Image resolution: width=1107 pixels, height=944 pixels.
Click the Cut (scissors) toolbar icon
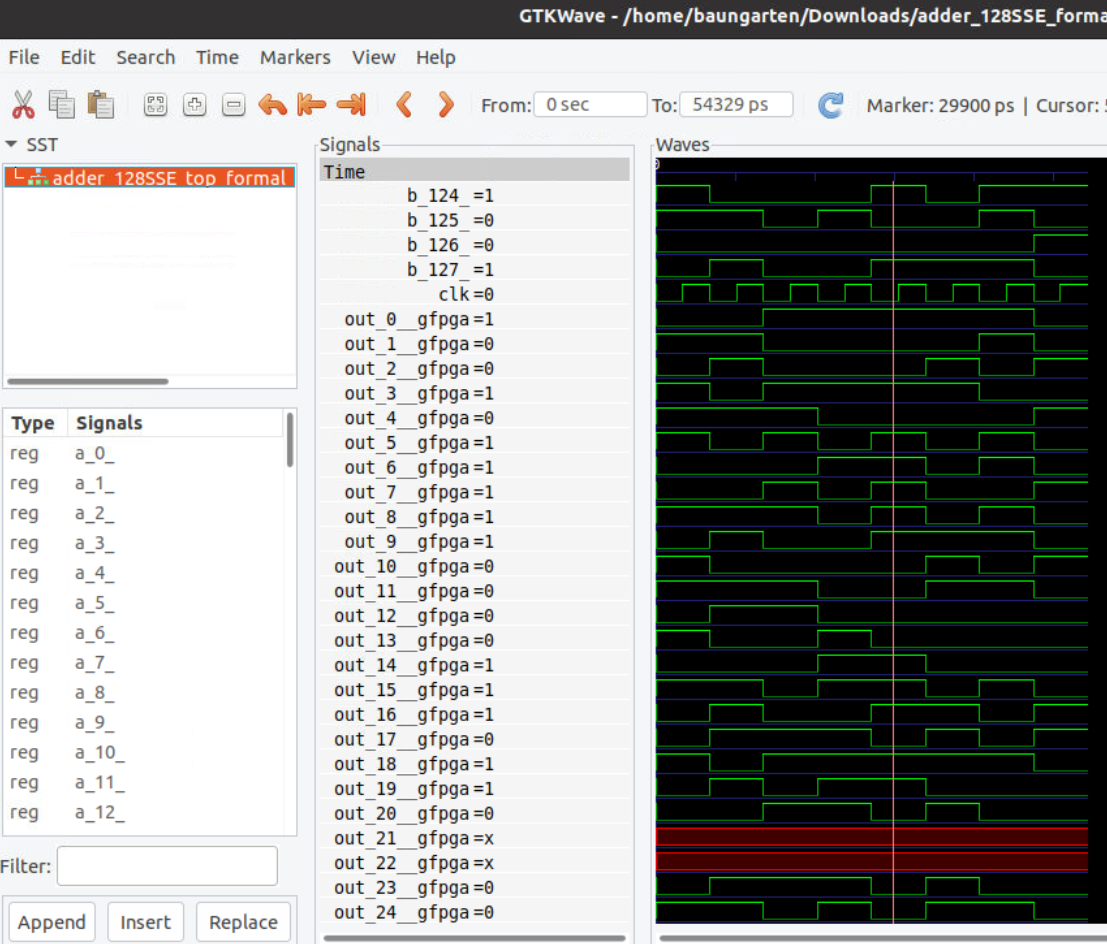[x=23, y=105]
